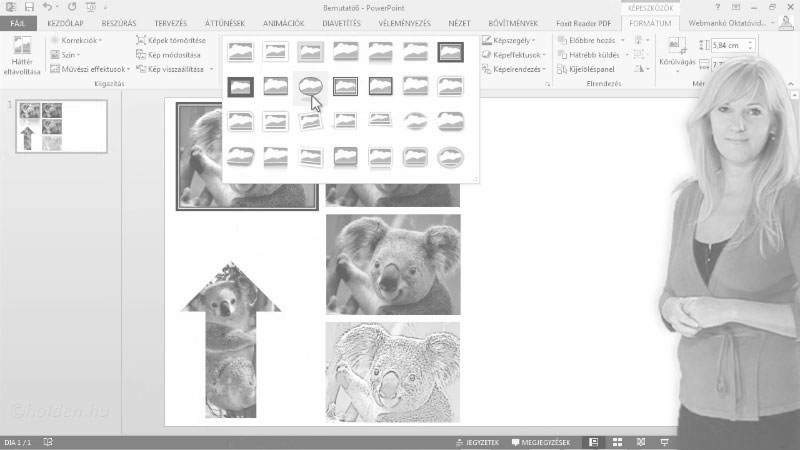
Task: Apply the Beveled Matte White picture style
Action: [x=276, y=52]
